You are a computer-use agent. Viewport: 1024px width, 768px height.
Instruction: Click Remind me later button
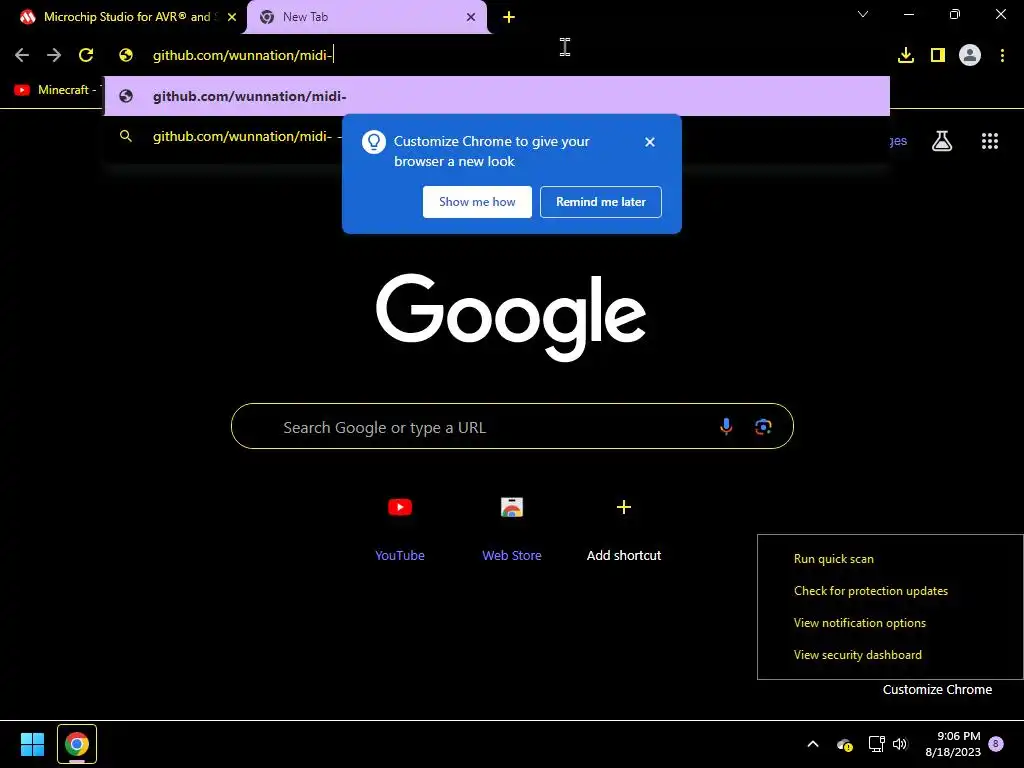coord(601,202)
